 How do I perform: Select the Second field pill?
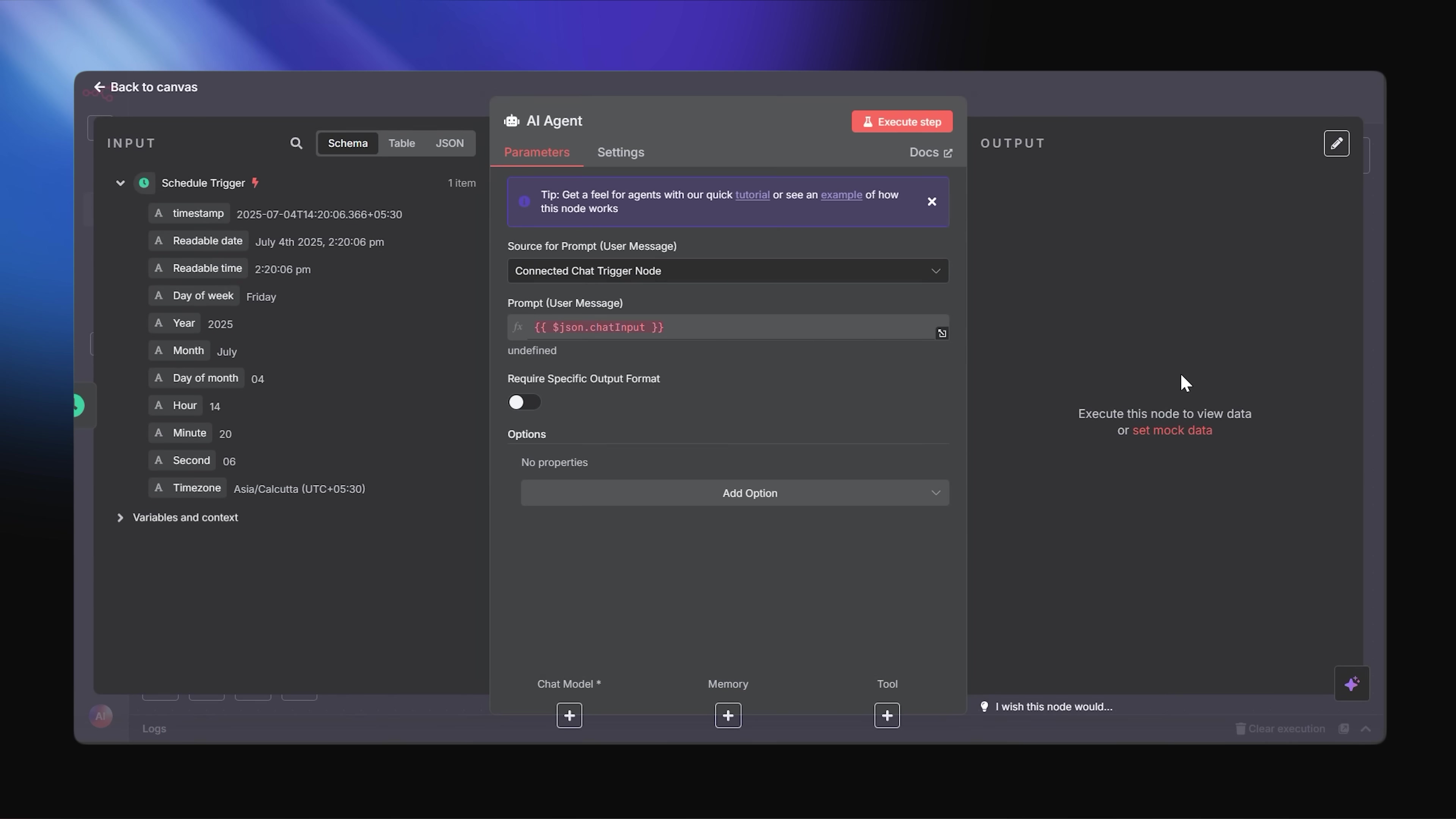coord(182,461)
